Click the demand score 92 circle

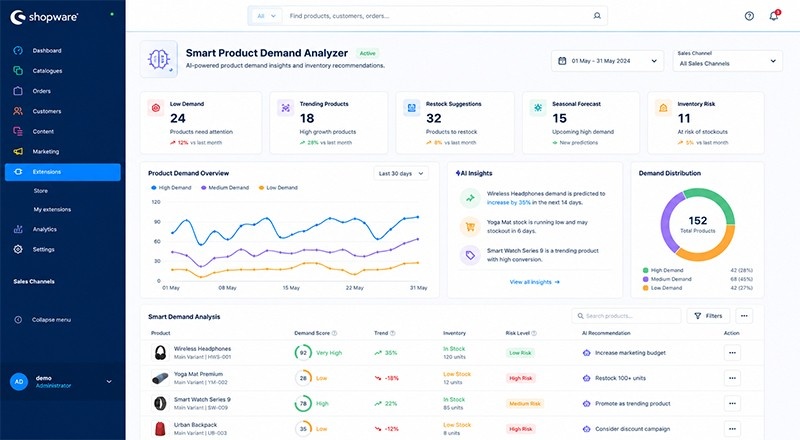pyautogui.click(x=303, y=353)
